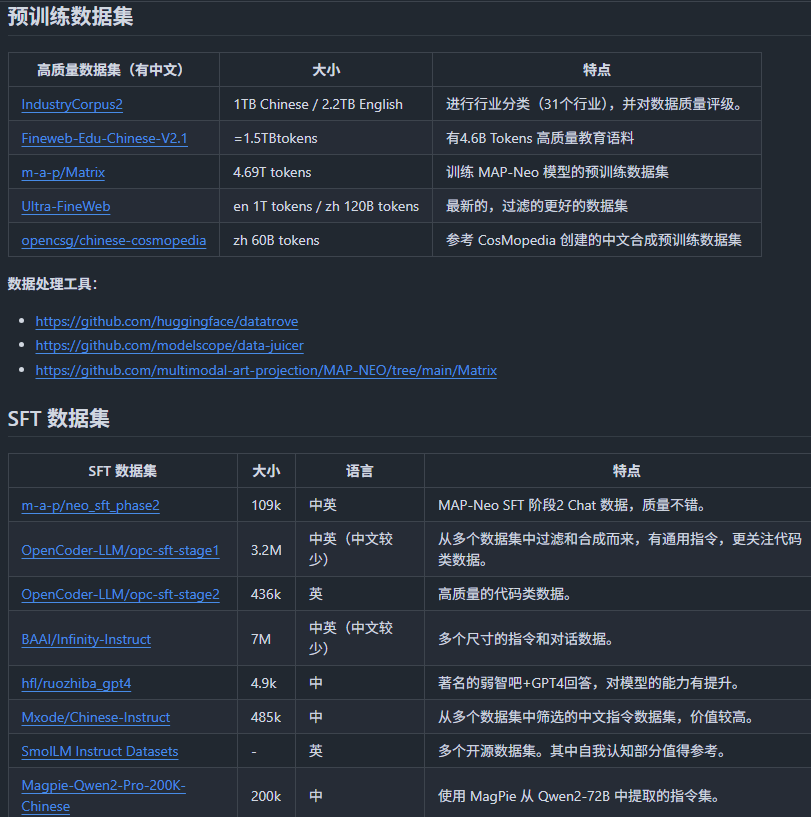Open the Ultra-FineWeb dataset link
Image resolution: width=811 pixels, height=817 pixels.
coord(66,206)
